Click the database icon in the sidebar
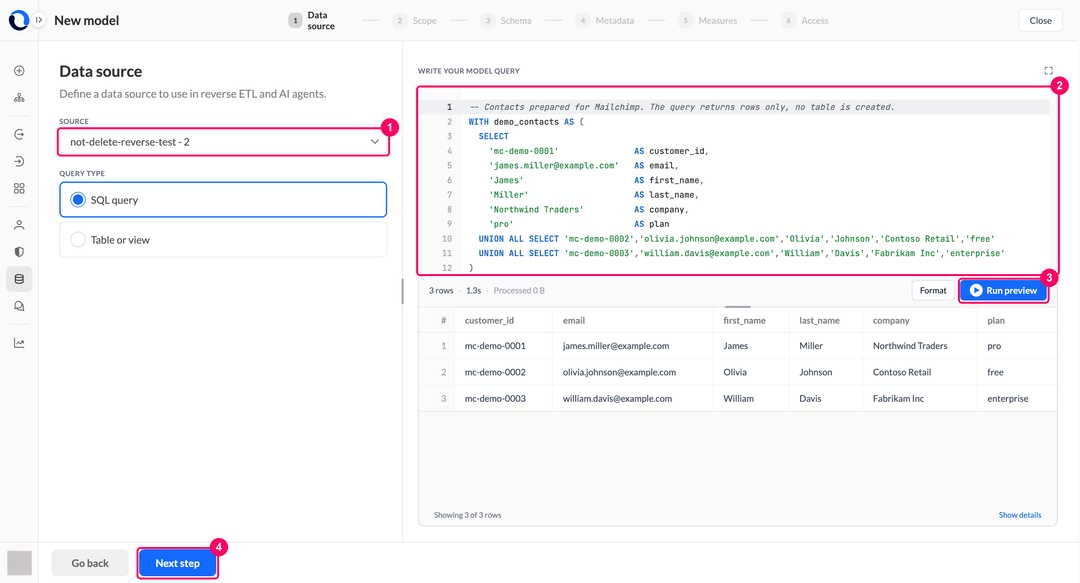Viewport: 1080px width, 583px height. [19, 279]
